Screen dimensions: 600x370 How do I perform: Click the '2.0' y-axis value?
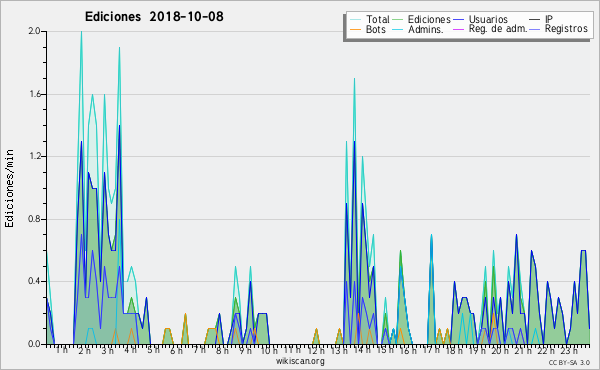pos(35,31)
